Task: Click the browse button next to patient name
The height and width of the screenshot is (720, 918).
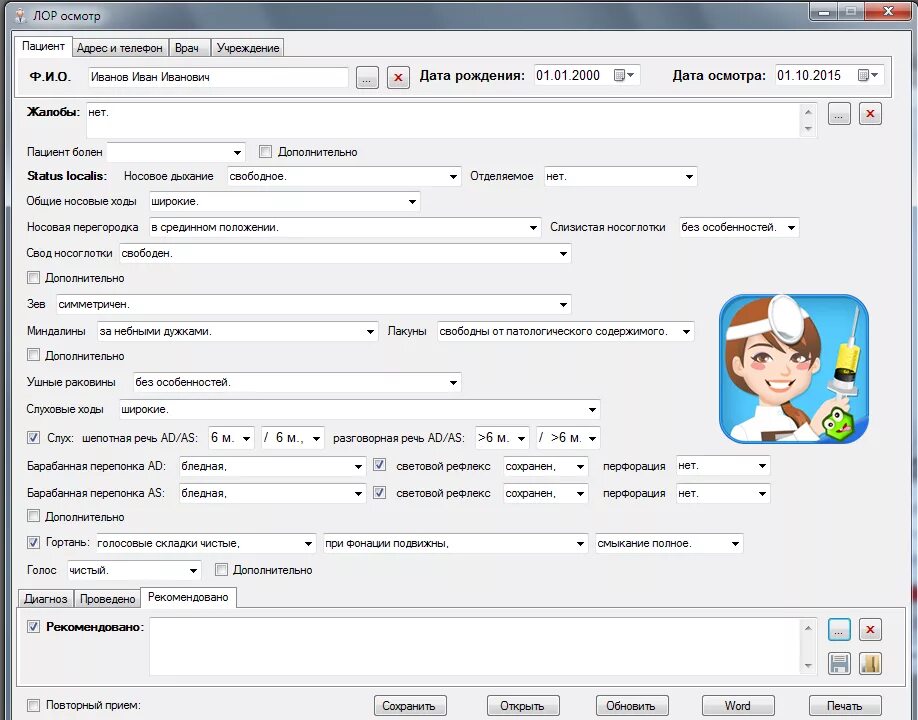Action: (367, 77)
